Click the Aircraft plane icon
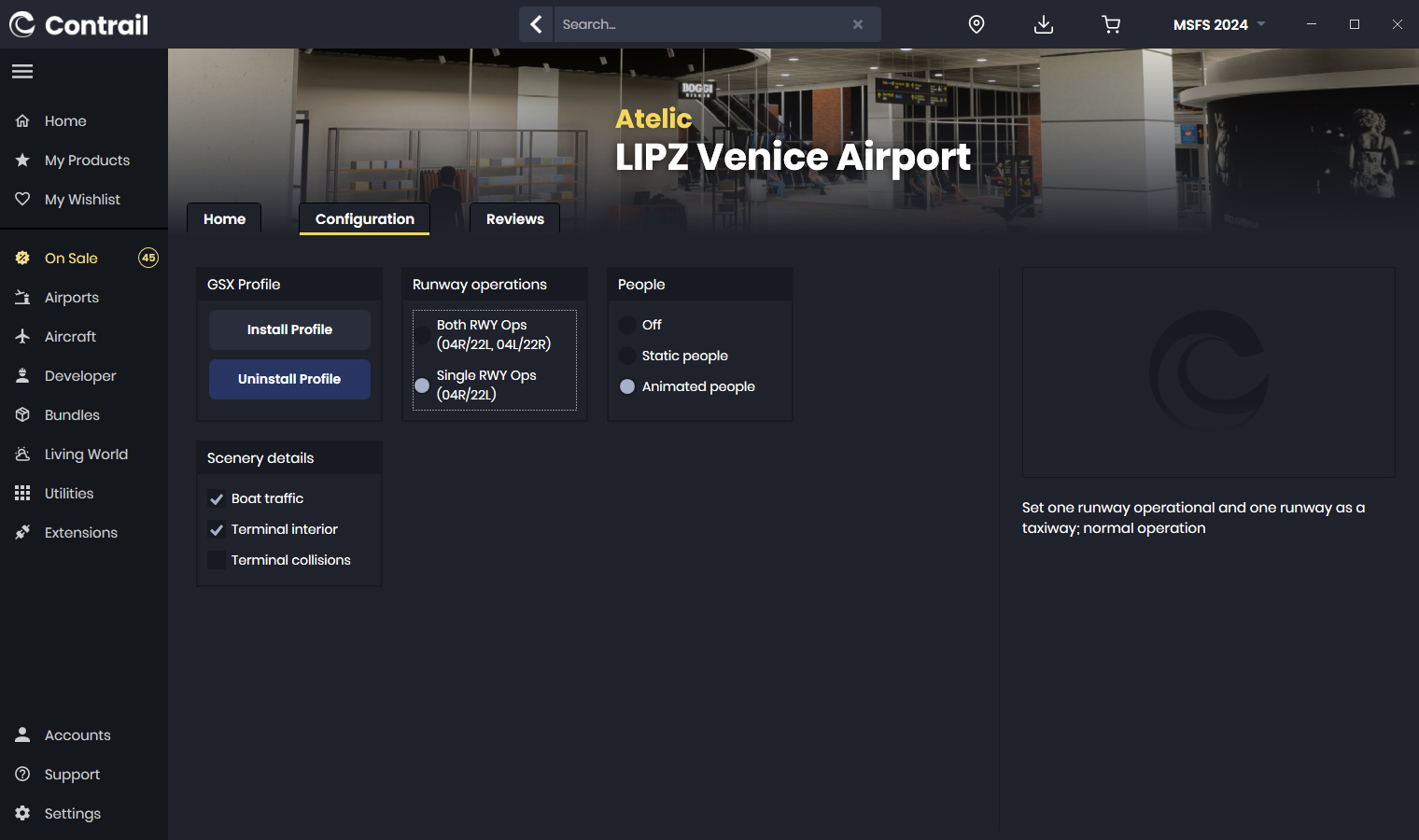 pyautogui.click(x=22, y=337)
